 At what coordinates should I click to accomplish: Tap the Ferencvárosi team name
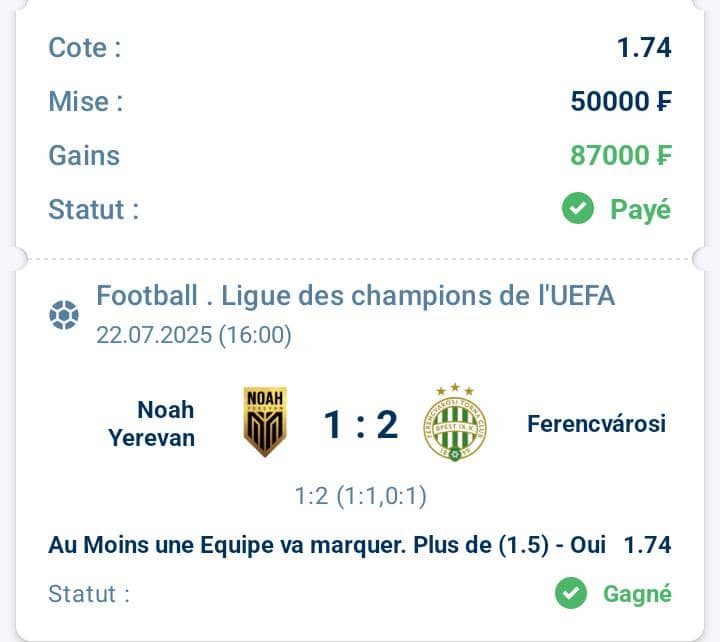tap(596, 423)
